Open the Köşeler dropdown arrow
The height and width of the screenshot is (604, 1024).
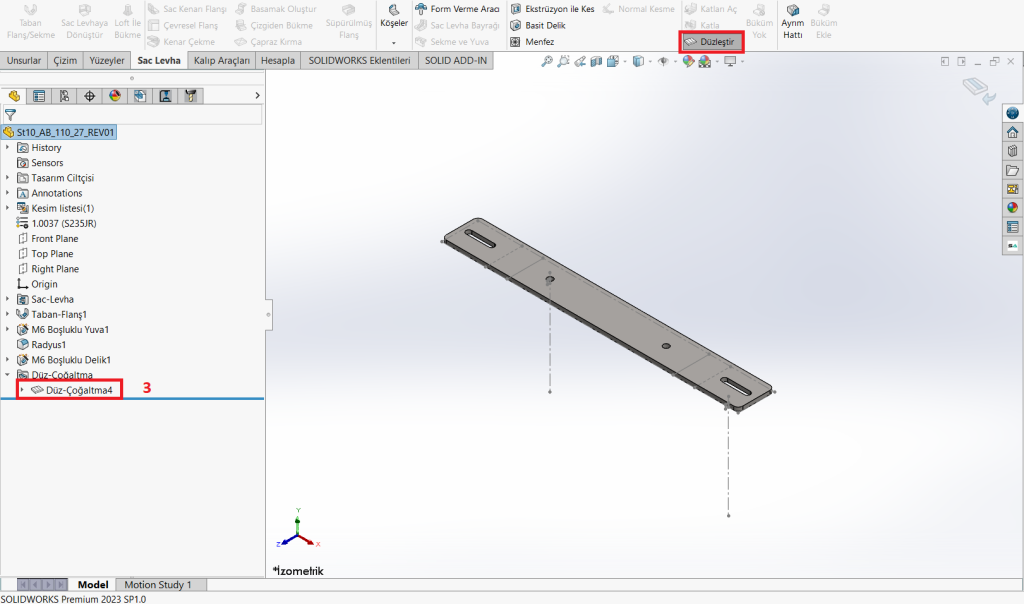[x=394, y=43]
